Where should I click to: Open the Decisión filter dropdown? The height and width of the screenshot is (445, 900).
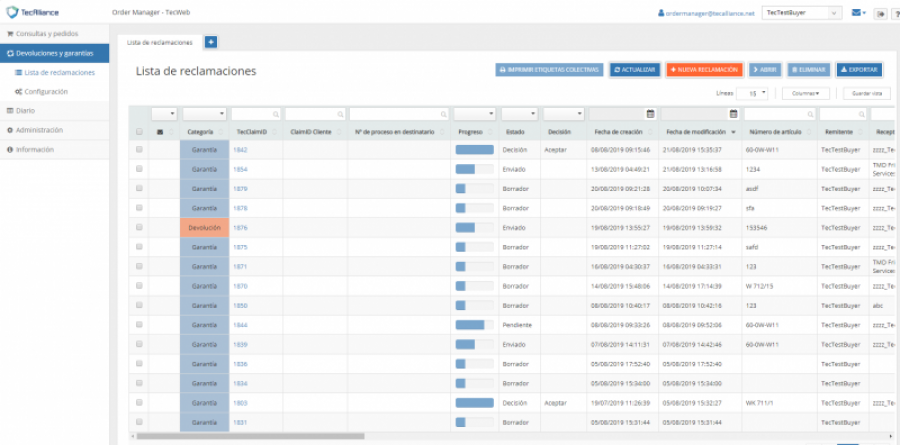564,114
